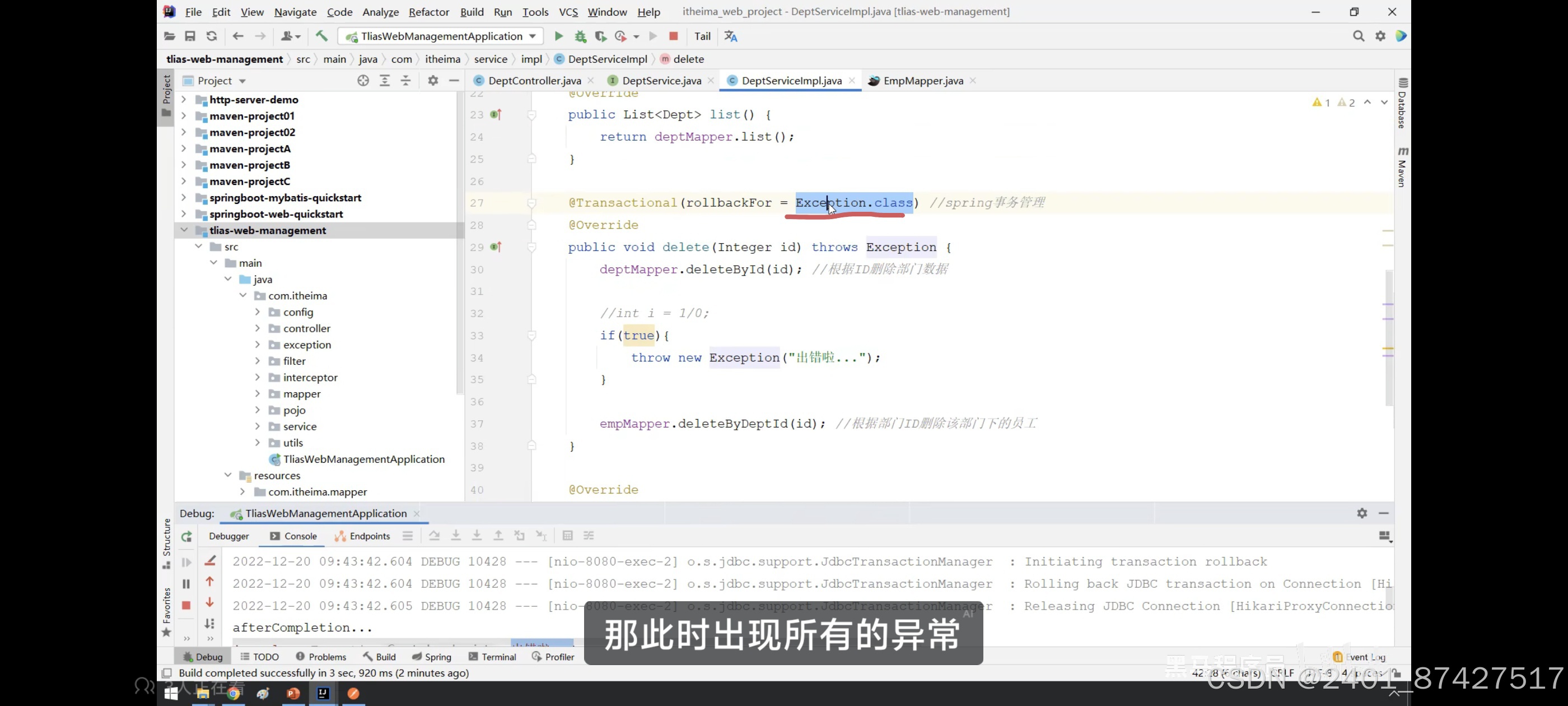Open the Refactor menu
The image size is (1568, 706).
[x=428, y=12]
